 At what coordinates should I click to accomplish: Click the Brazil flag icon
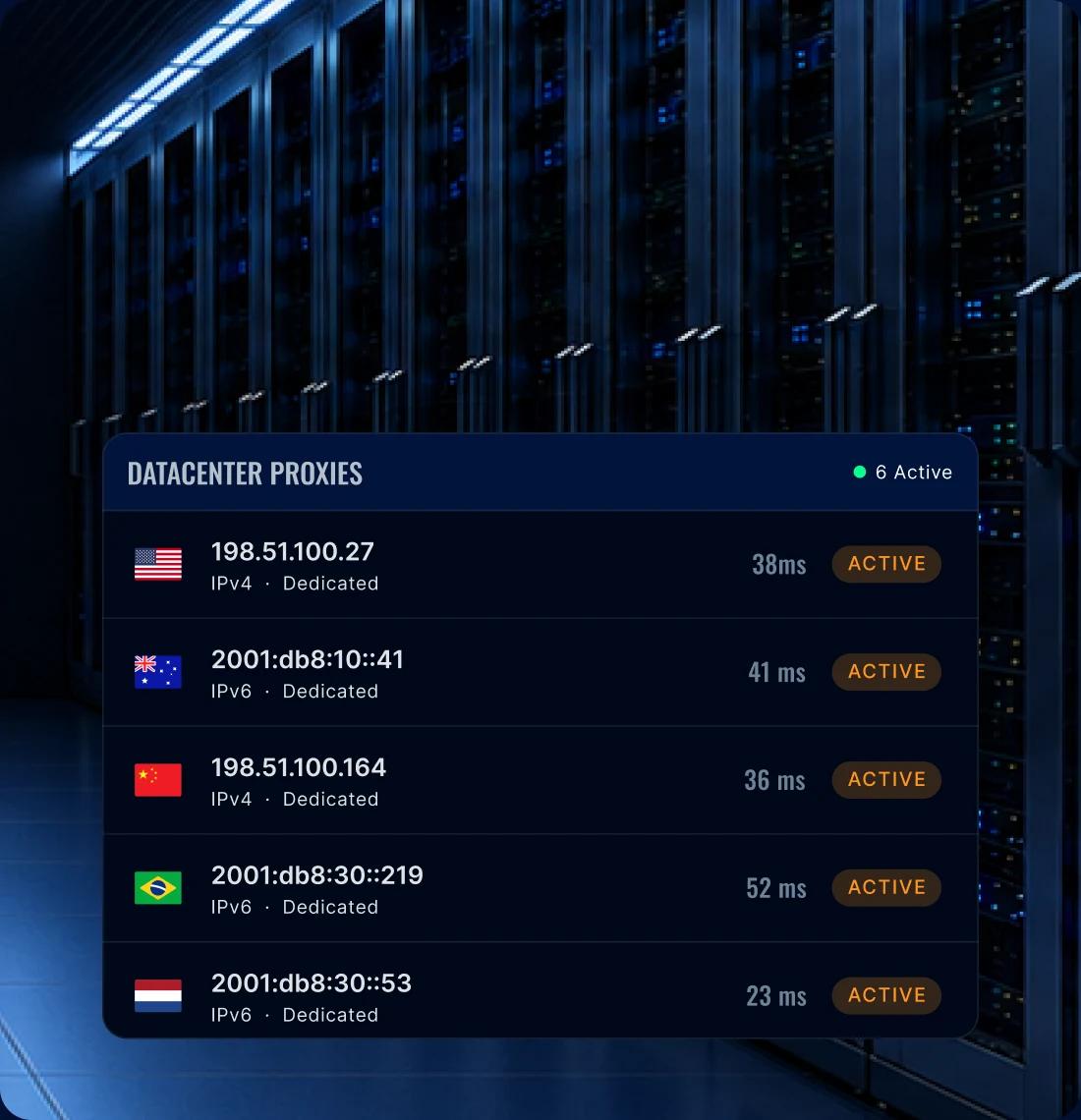[x=158, y=888]
